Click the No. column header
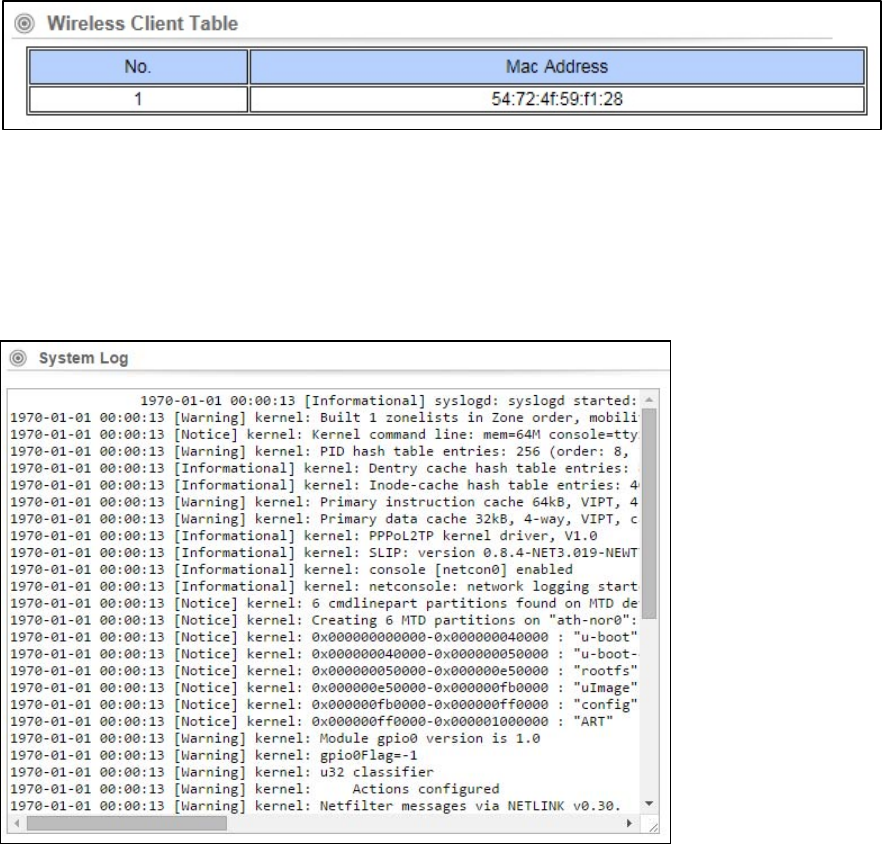This screenshot has height=844, width=882. point(138,66)
